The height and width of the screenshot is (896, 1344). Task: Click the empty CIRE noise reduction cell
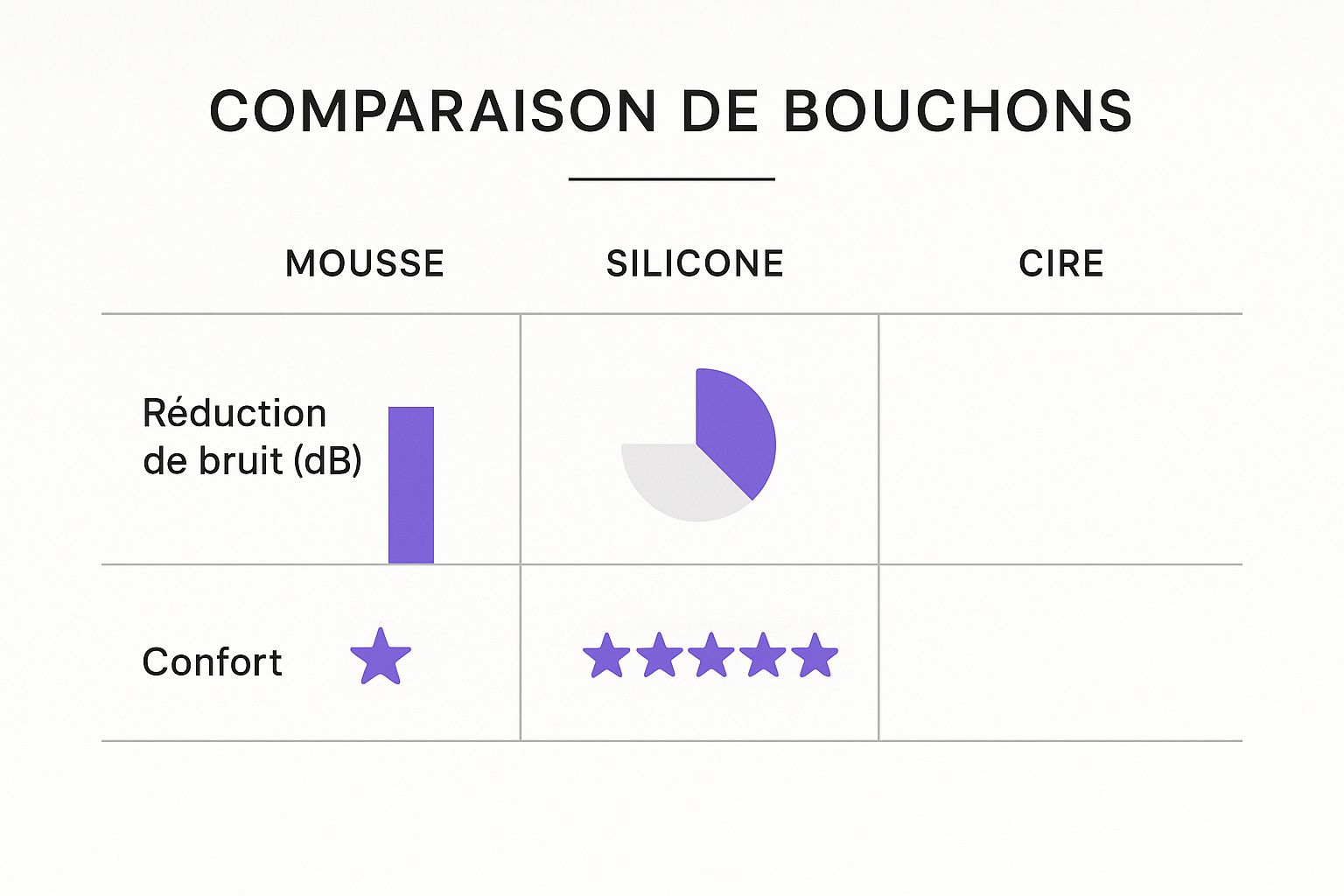1060,439
